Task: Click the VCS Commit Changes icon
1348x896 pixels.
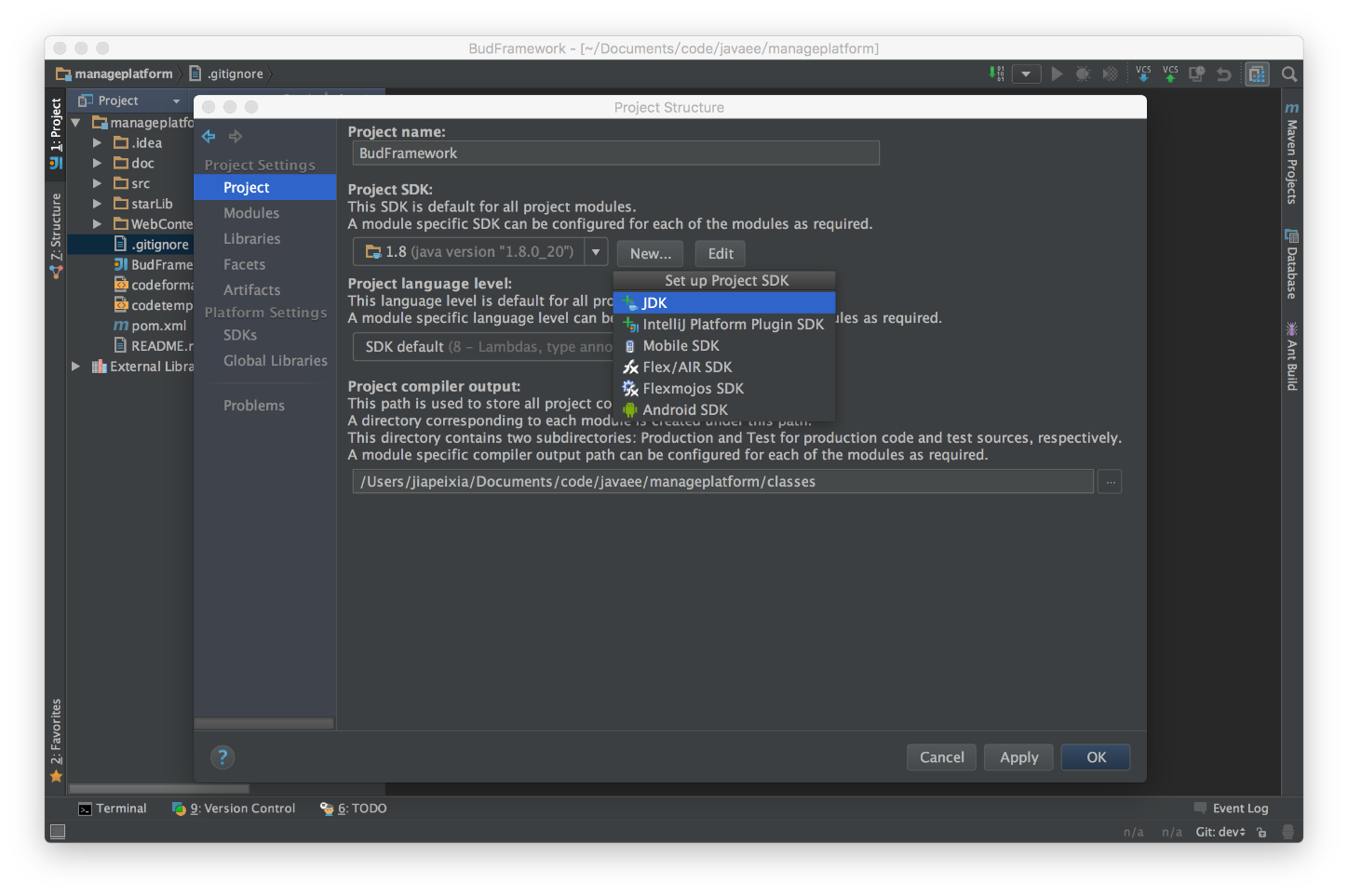Action: click(x=1170, y=74)
